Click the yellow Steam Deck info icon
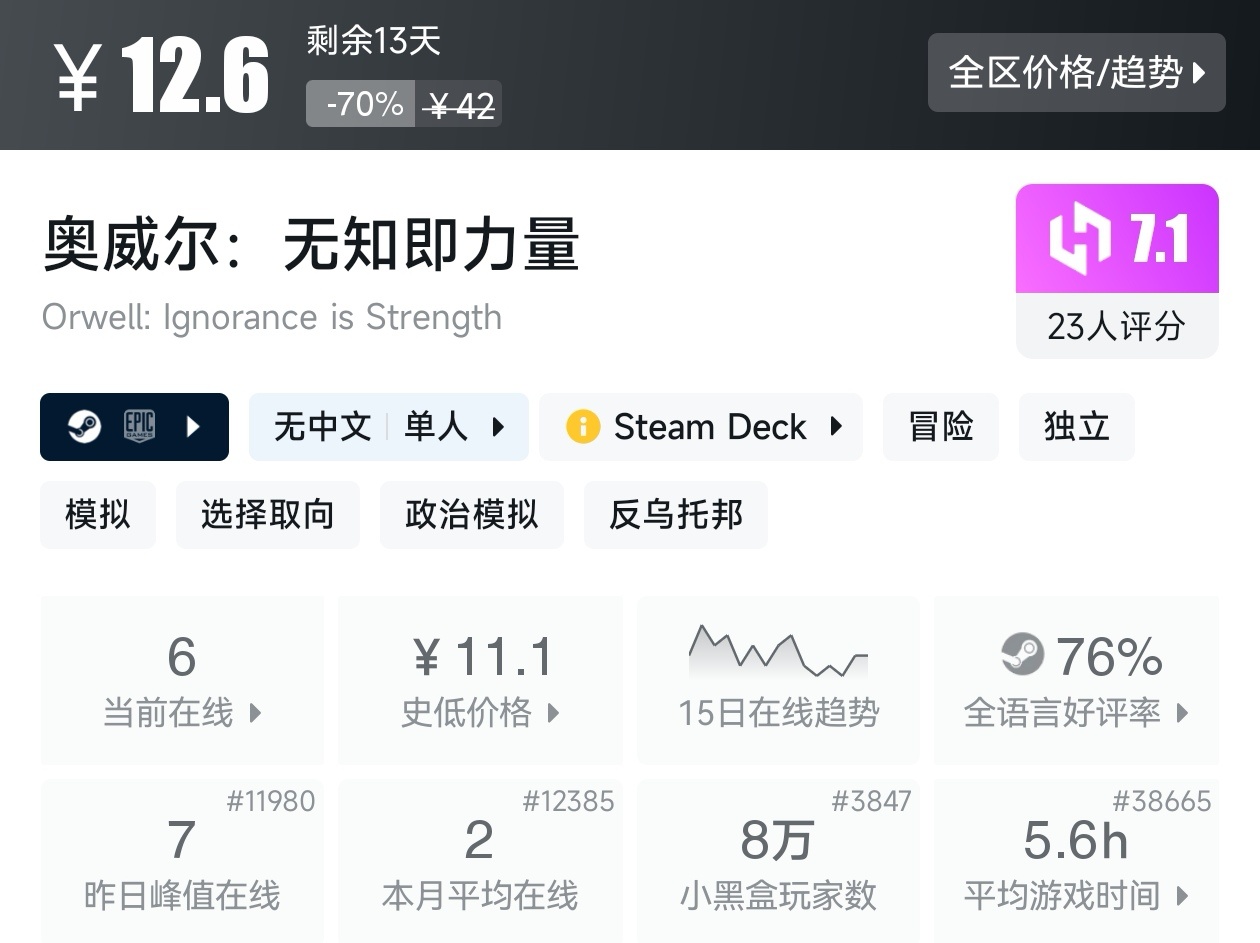The width and height of the screenshot is (1260, 943). coord(582,427)
